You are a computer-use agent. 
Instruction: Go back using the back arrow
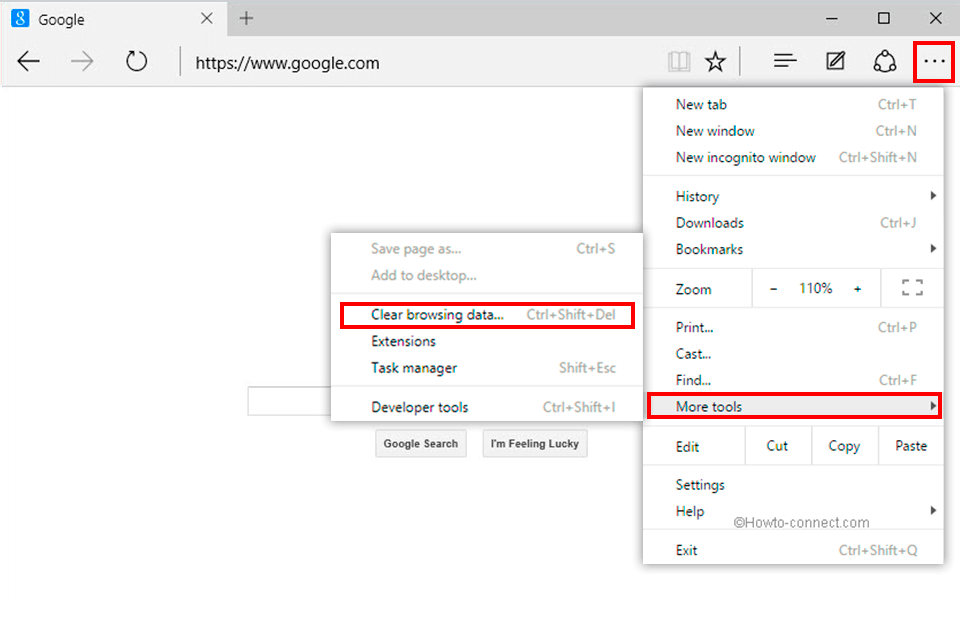click(x=28, y=61)
